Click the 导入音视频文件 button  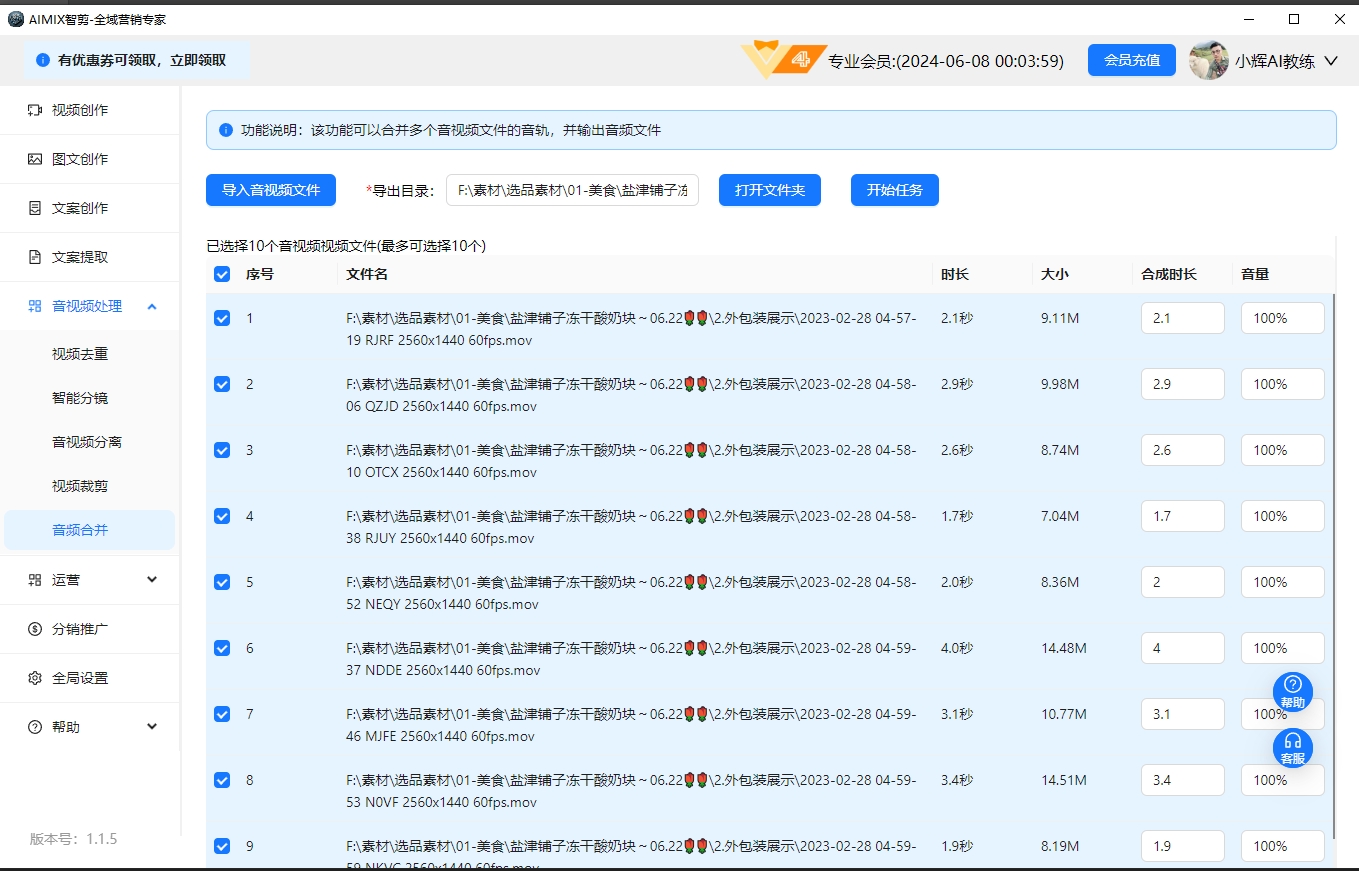[271, 190]
